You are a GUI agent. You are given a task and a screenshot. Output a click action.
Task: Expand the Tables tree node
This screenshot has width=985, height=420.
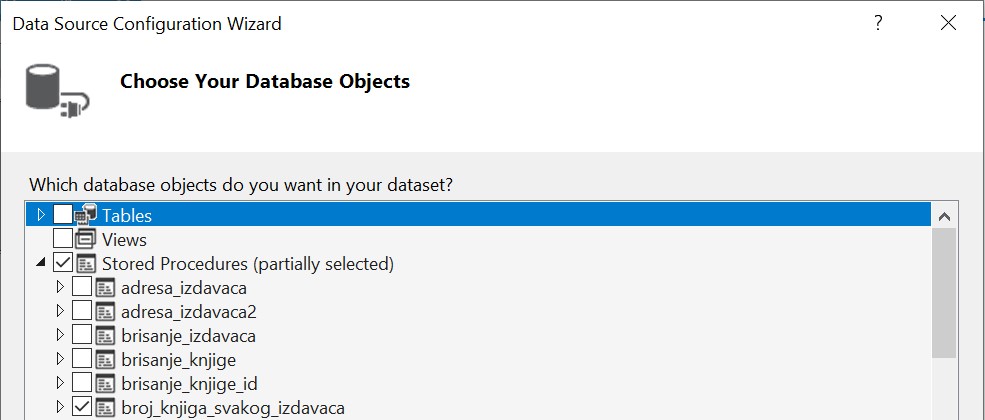click(x=41, y=215)
